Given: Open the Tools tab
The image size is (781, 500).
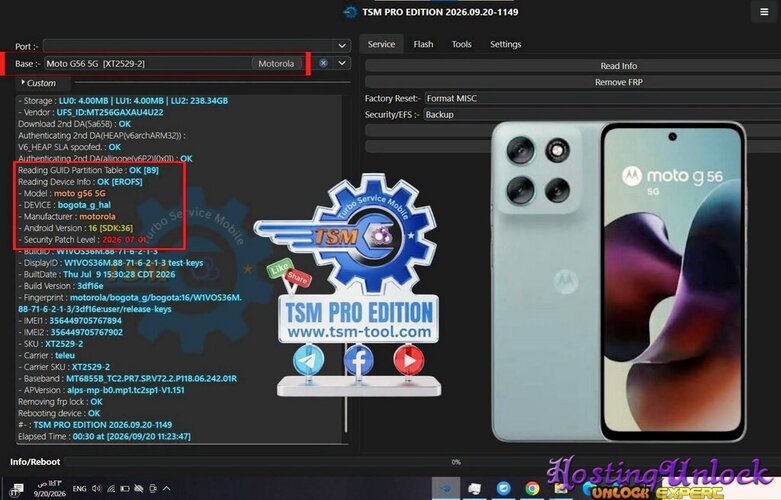Looking at the screenshot, I should (461, 44).
